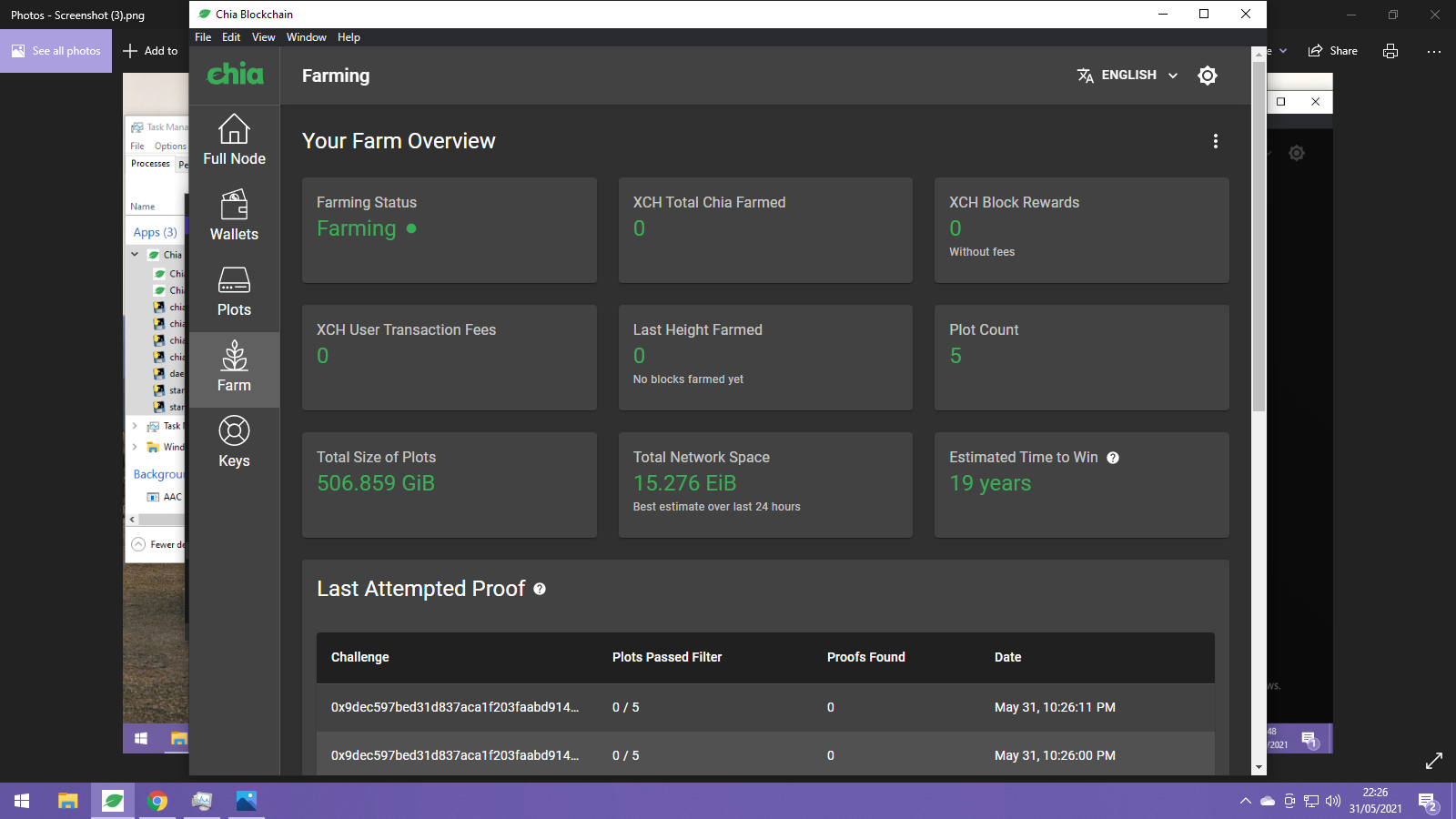The width and height of the screenshot is (1456, 819).
Task: Click the Proofs Found column header
Action: [x=866, y=657]
